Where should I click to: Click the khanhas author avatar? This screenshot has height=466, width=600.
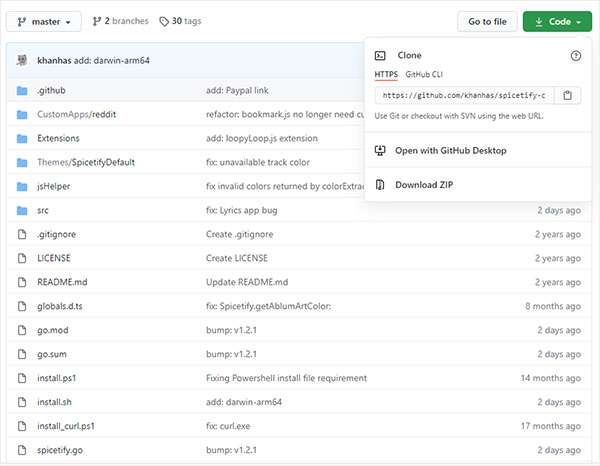click(x=22, y=60)
